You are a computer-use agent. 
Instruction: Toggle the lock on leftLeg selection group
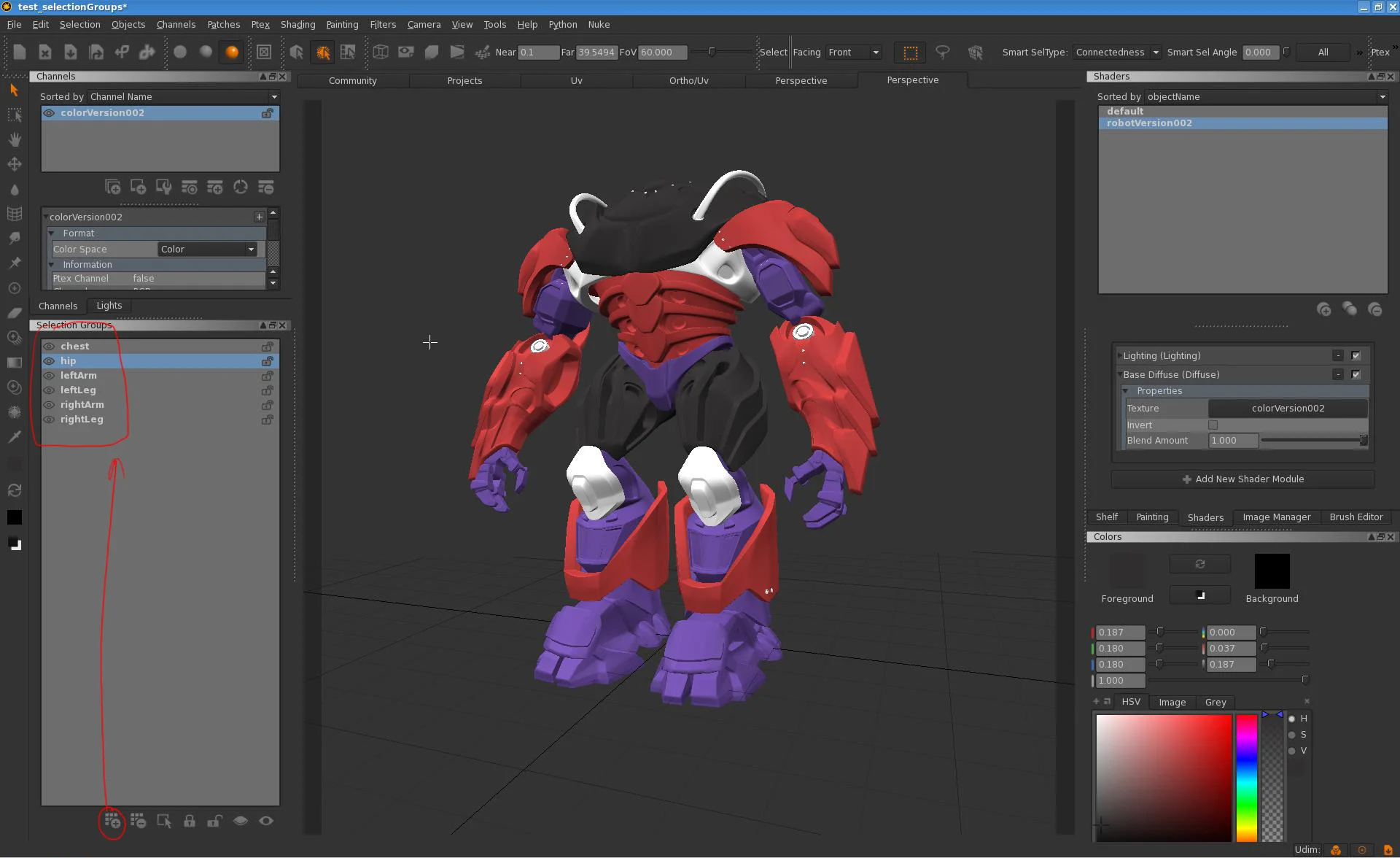(x=268, y=390)
